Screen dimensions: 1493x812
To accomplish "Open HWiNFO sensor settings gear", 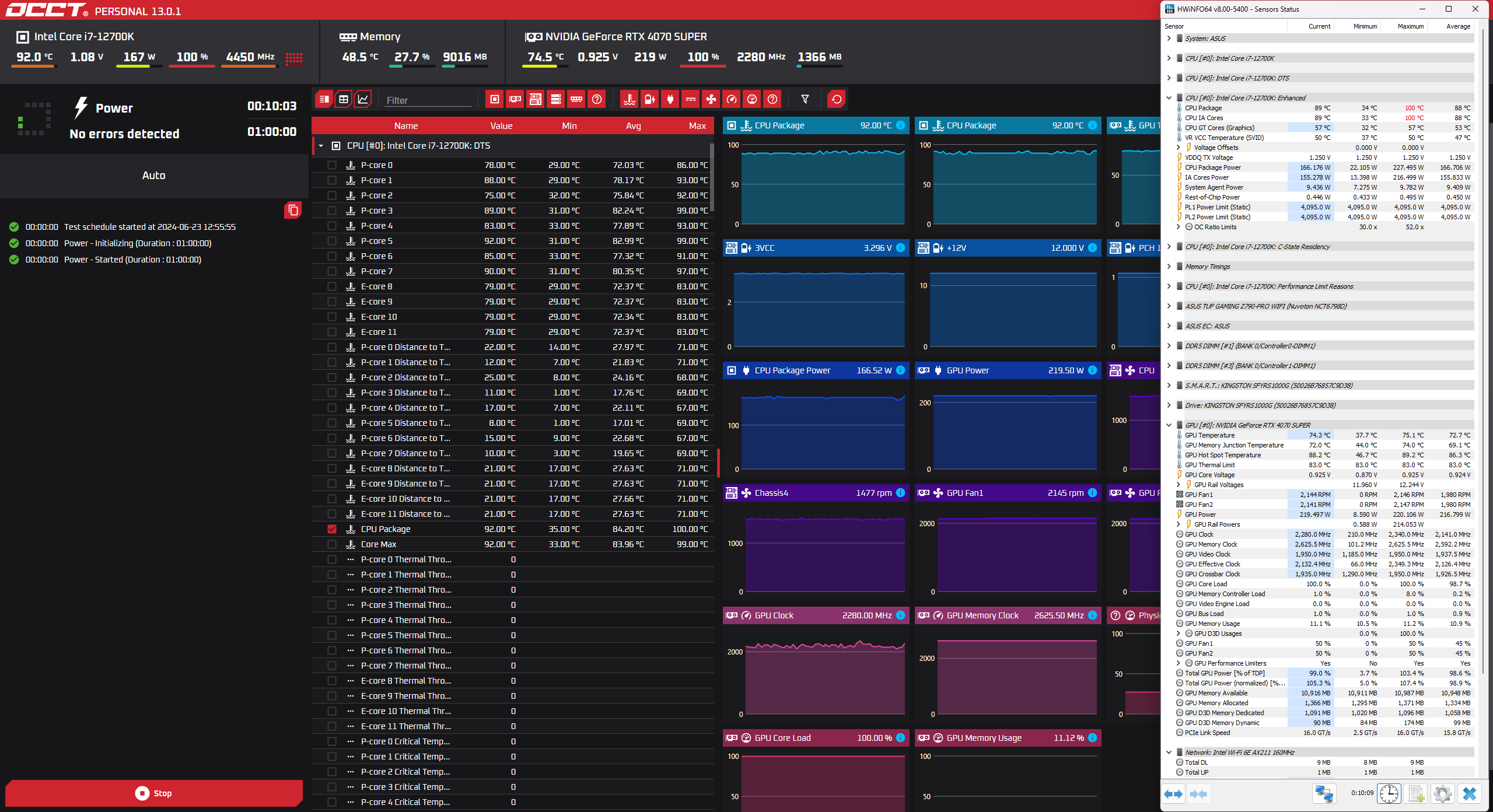I will click(x=1442, y=794).
